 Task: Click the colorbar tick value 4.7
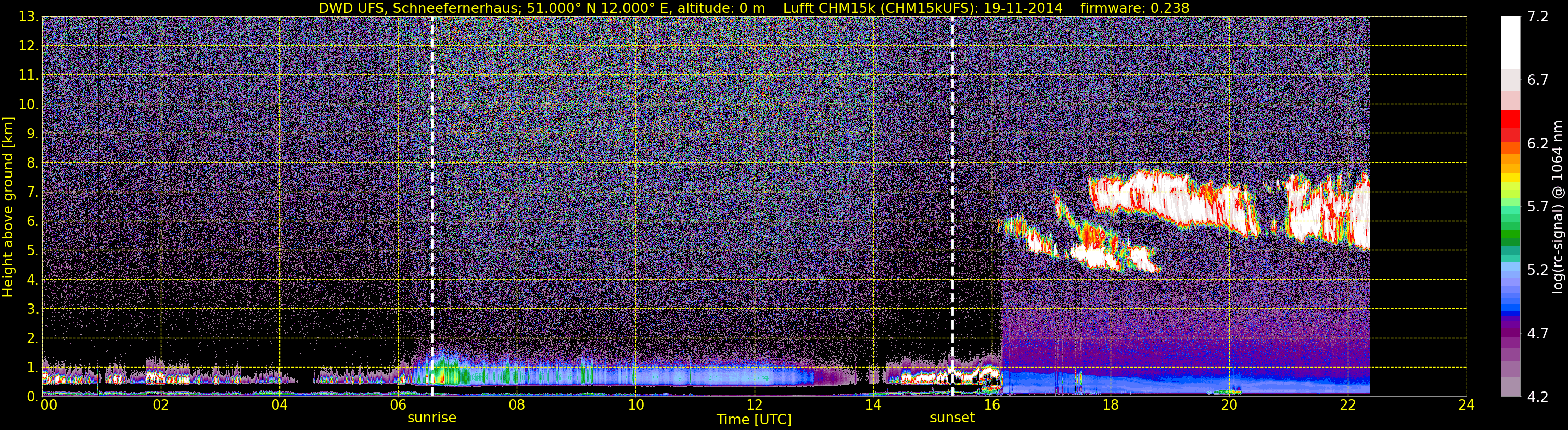[x=1538, y=334]
